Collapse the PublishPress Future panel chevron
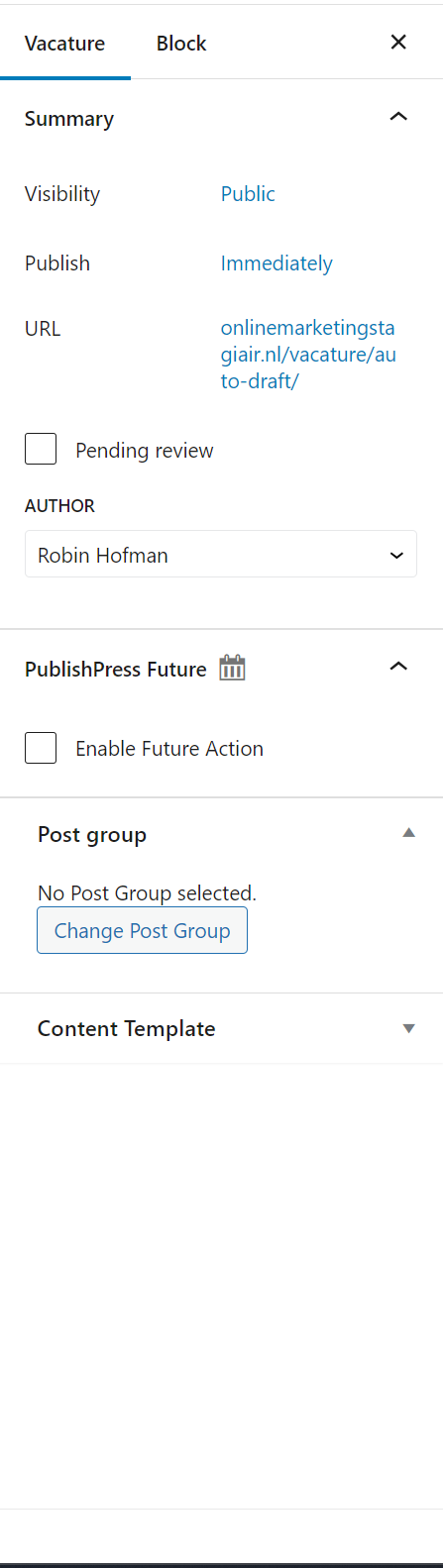This screenshot has height=1568, width=443. point(398,667)
